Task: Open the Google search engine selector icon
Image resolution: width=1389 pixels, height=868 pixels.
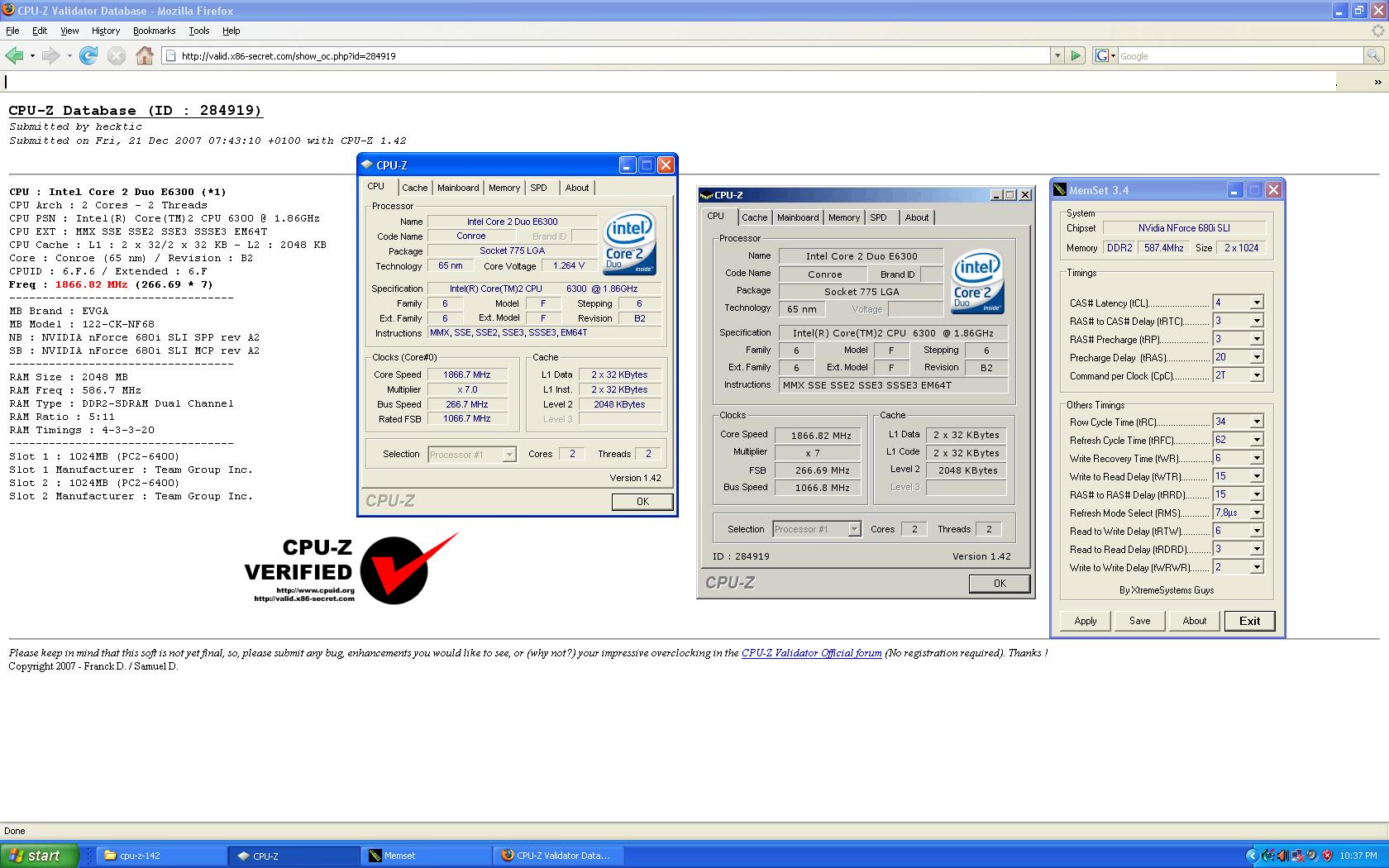Action: tap(1105, 55)
